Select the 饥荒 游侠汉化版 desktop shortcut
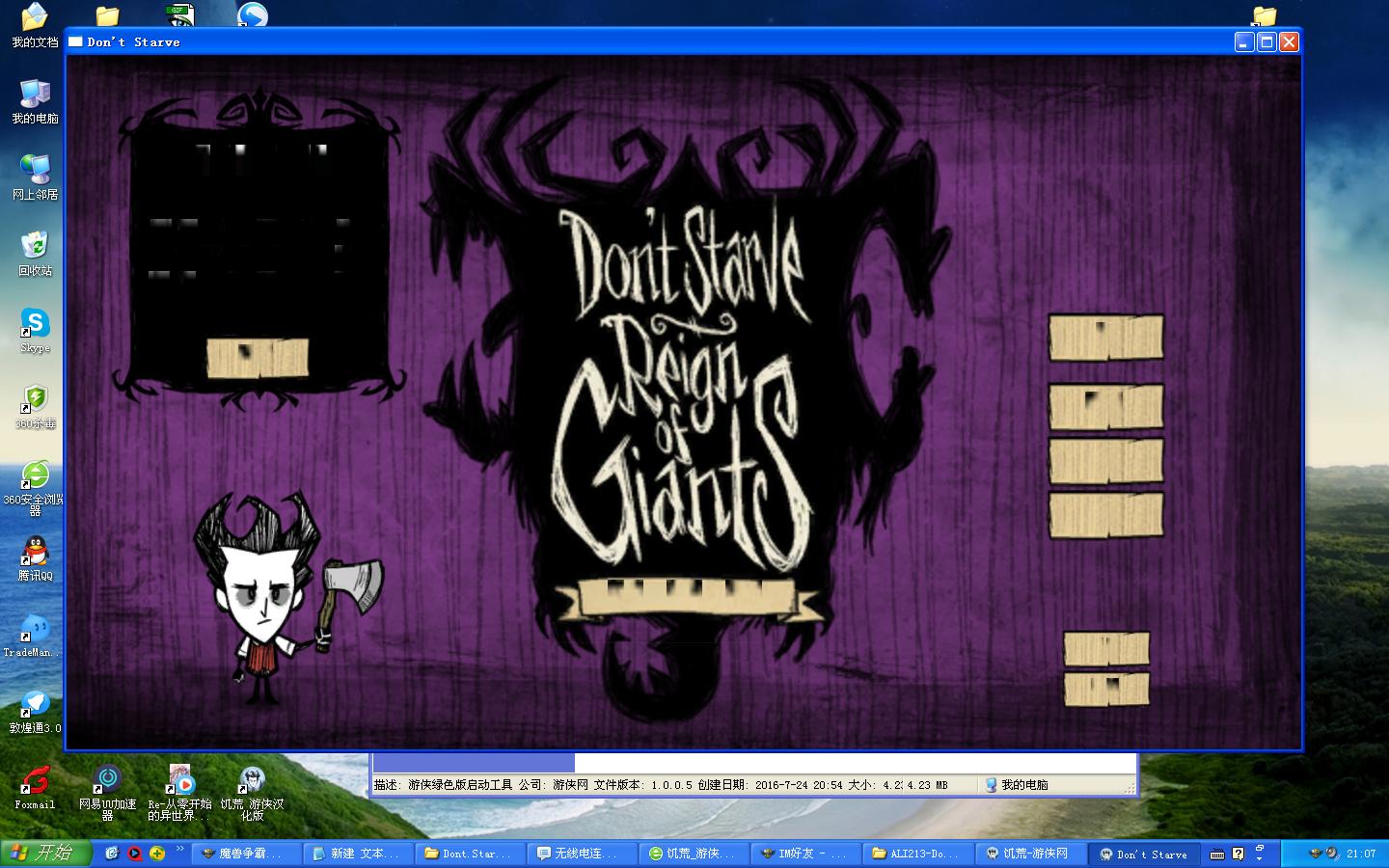 tap(252, 793)
